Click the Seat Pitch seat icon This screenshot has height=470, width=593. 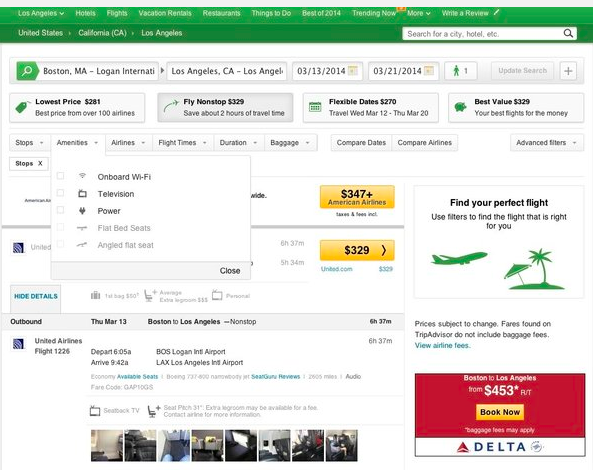coord(153,411)
